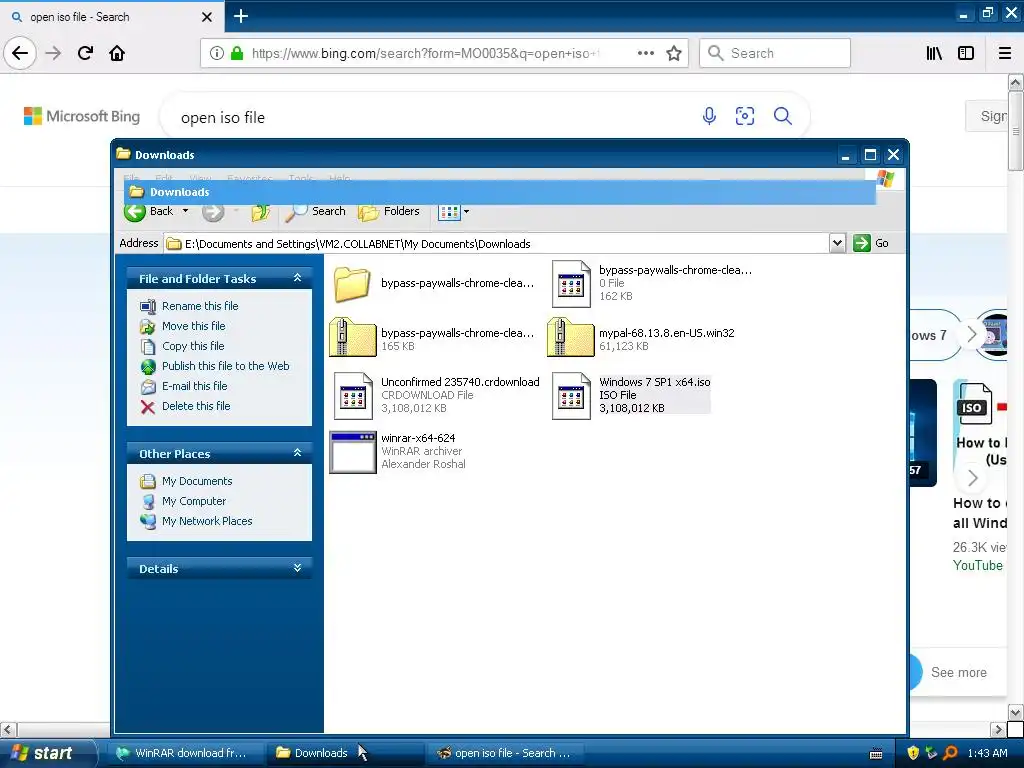The image size is (1024, 768).
Task: Select bypass-paywalls 162 KB file
Action: point(652,283)
